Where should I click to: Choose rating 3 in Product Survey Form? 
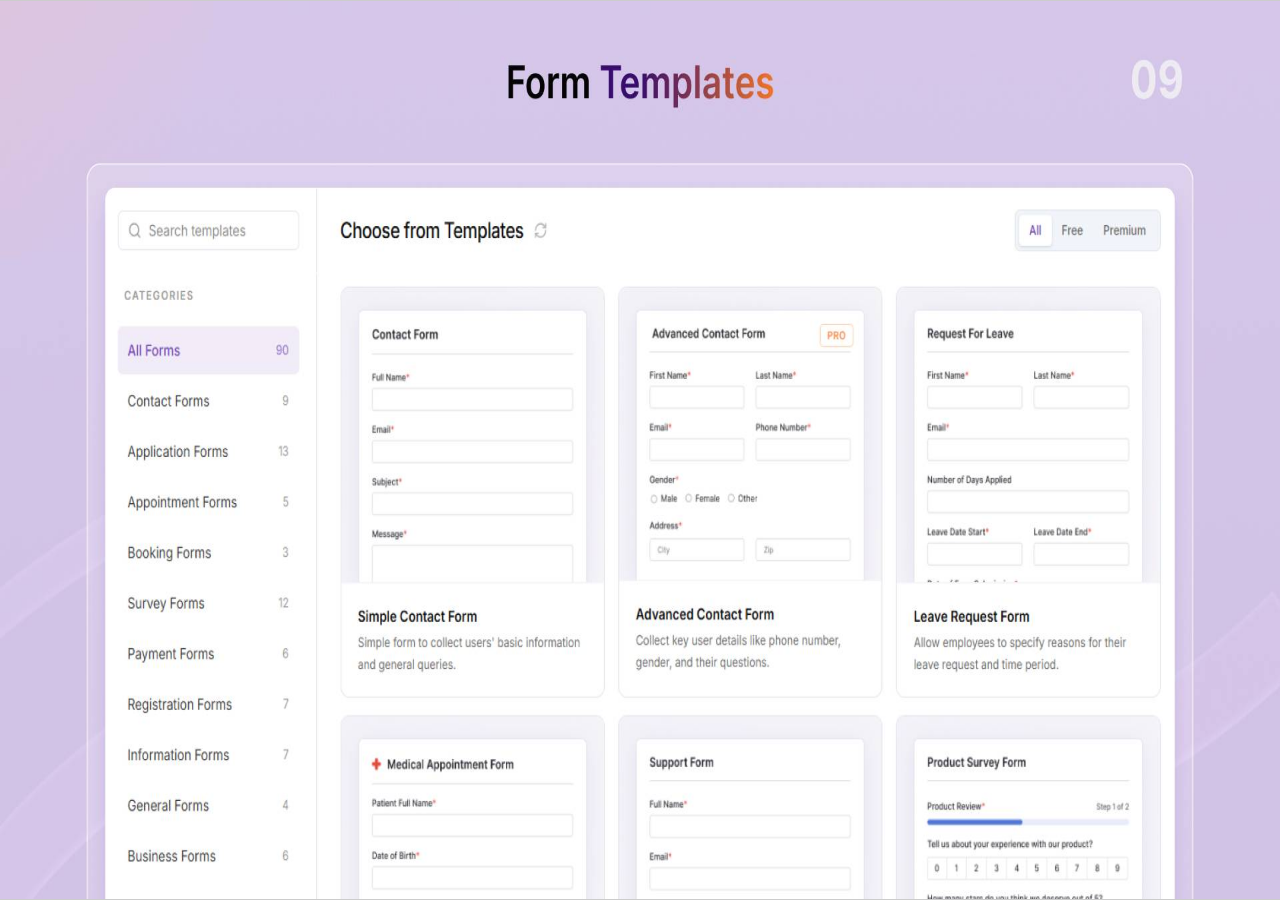(997, 868)
